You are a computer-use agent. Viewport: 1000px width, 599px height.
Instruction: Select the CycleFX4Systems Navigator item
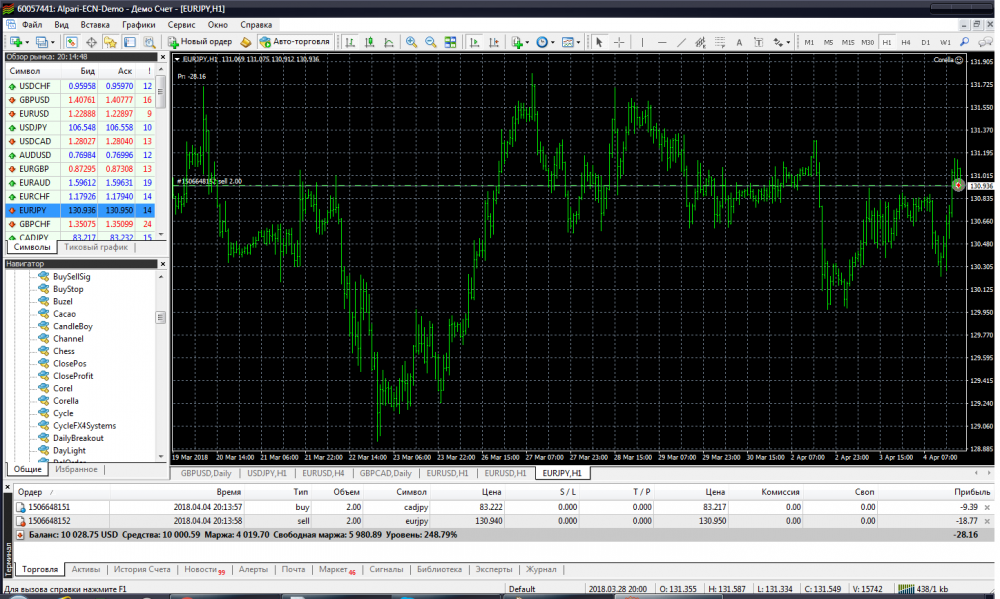(x=84, y=425)
